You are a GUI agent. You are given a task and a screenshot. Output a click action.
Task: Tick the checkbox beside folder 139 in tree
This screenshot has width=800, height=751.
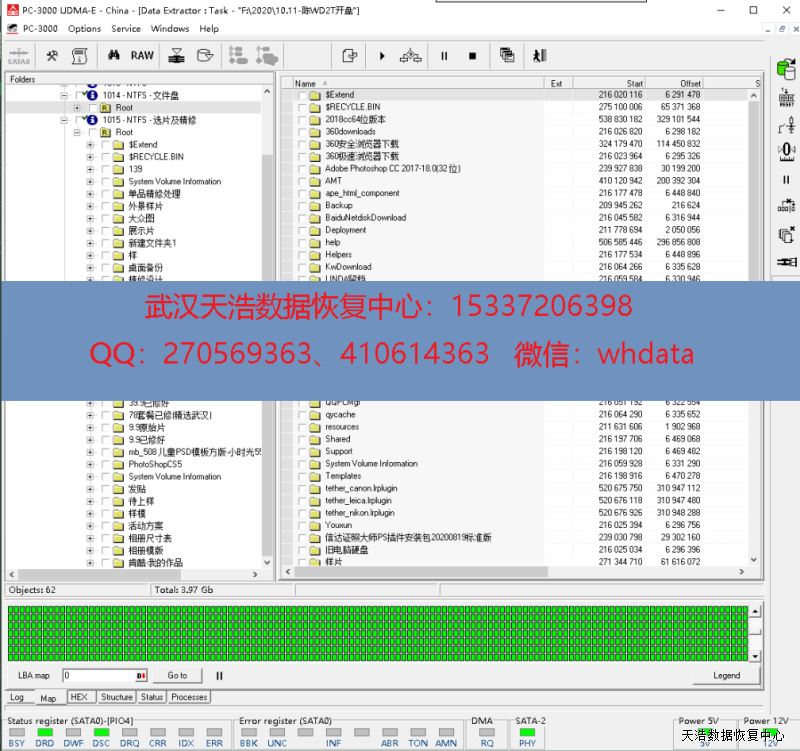click(x=106, y=169)
